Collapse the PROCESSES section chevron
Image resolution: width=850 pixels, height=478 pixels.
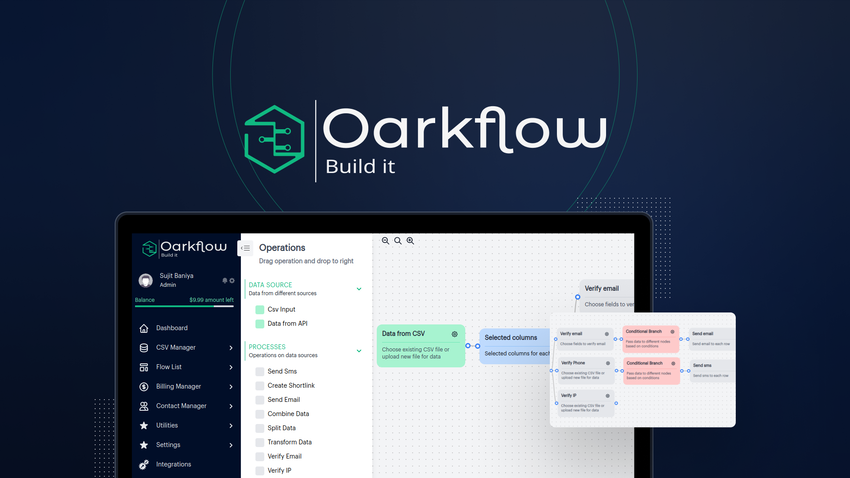coord(359,351)
